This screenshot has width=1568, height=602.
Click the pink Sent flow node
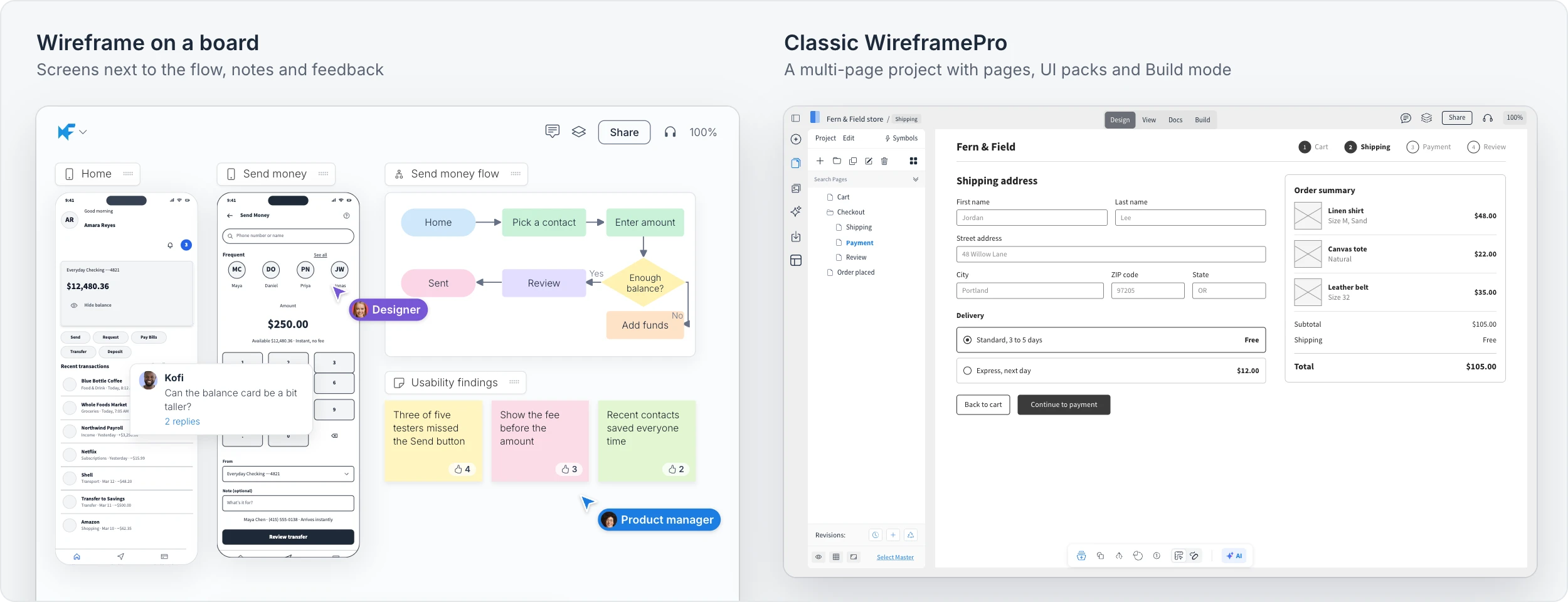pos(438,283)
